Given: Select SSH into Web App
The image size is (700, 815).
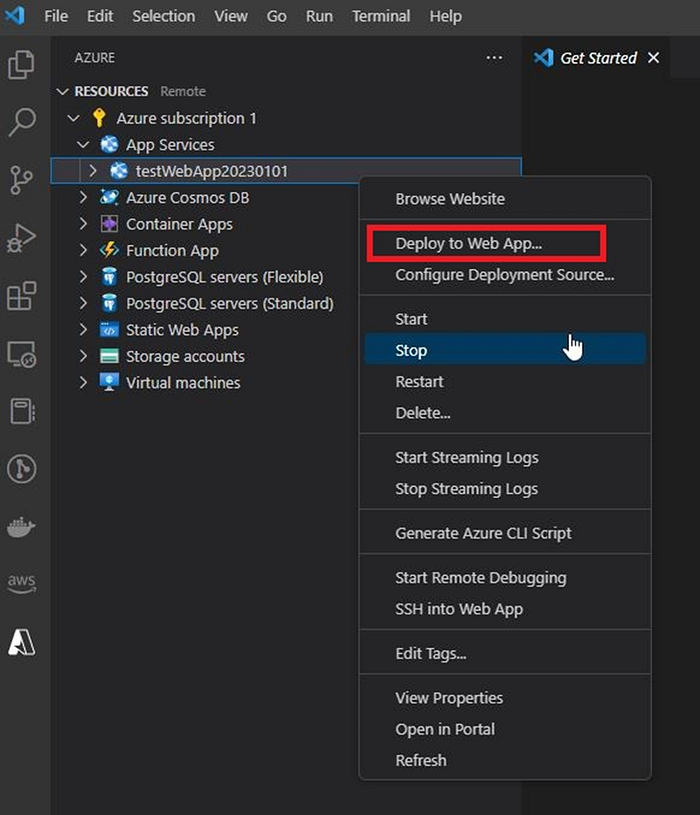Looking at the screenshot, I should point(505,609).
